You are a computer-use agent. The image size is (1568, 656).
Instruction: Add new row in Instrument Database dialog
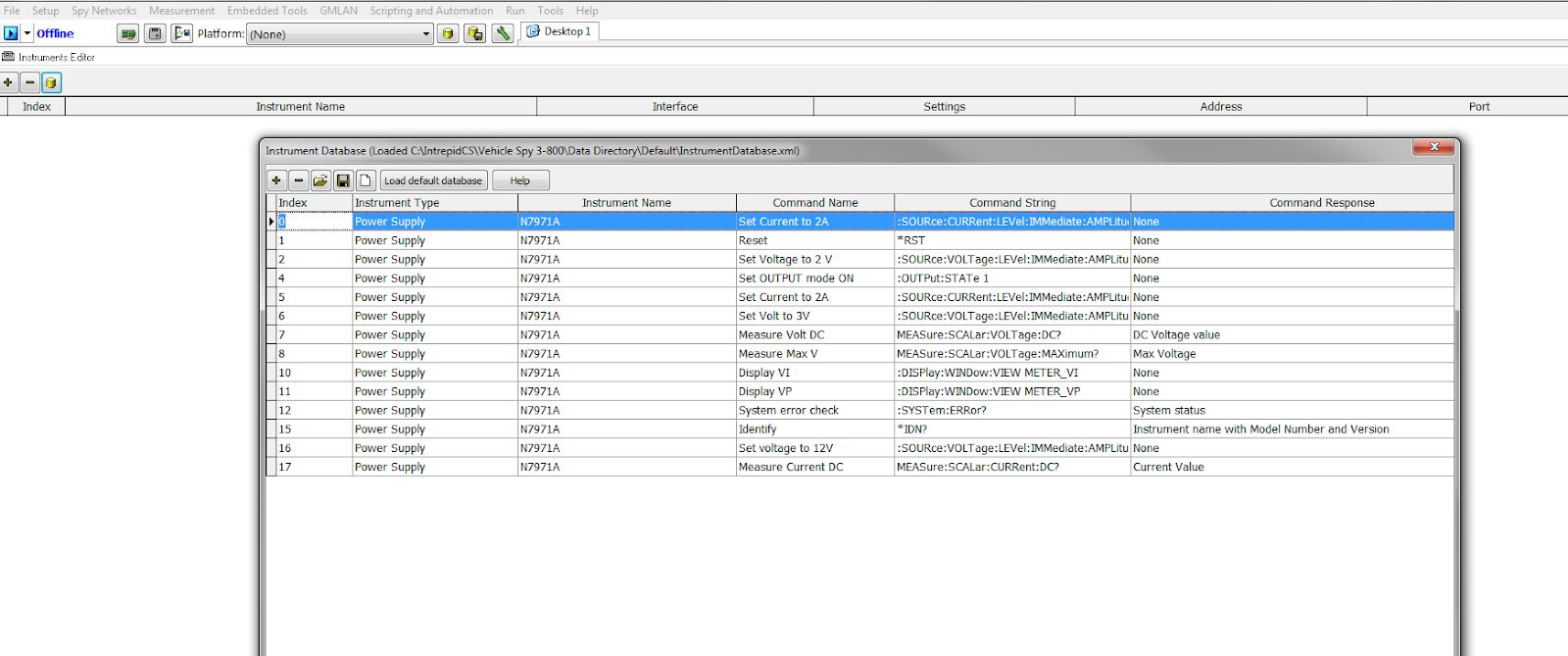(x=276, y=180)
